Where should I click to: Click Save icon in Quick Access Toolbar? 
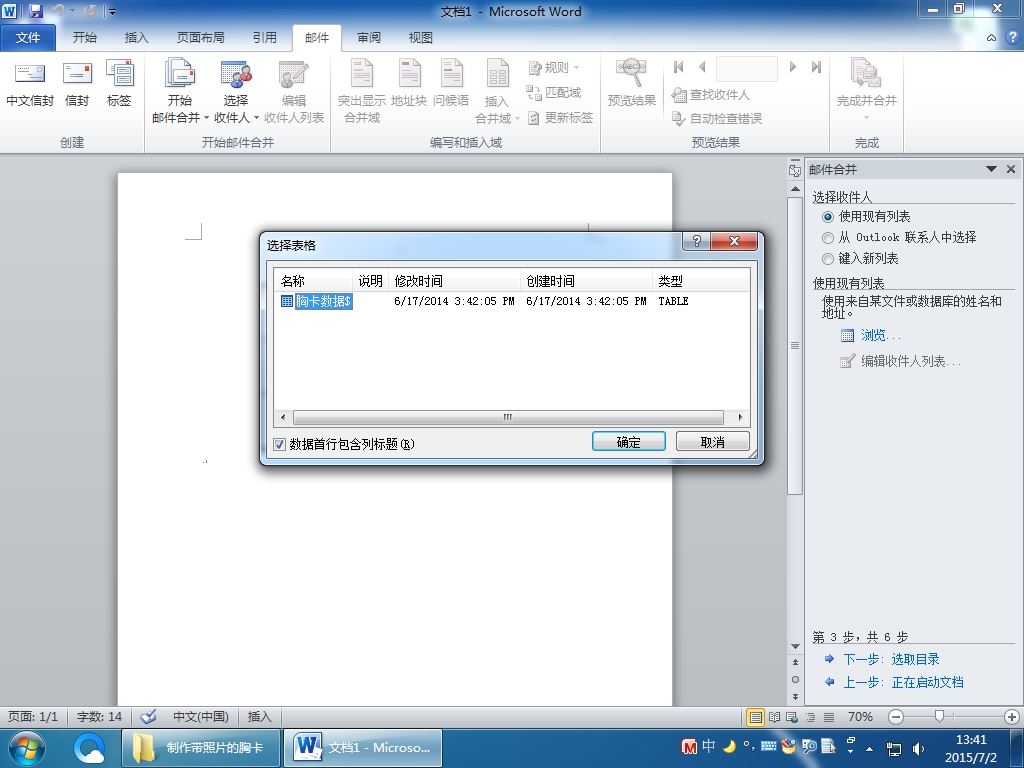pyautogui.click(x=35, y=11)
